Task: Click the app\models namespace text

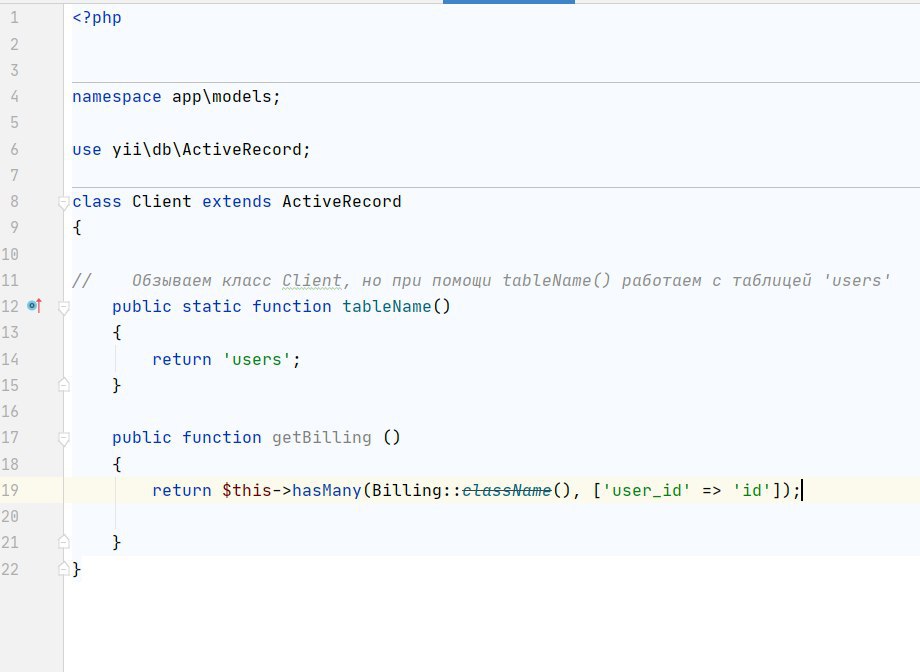Action: point(221,97)
